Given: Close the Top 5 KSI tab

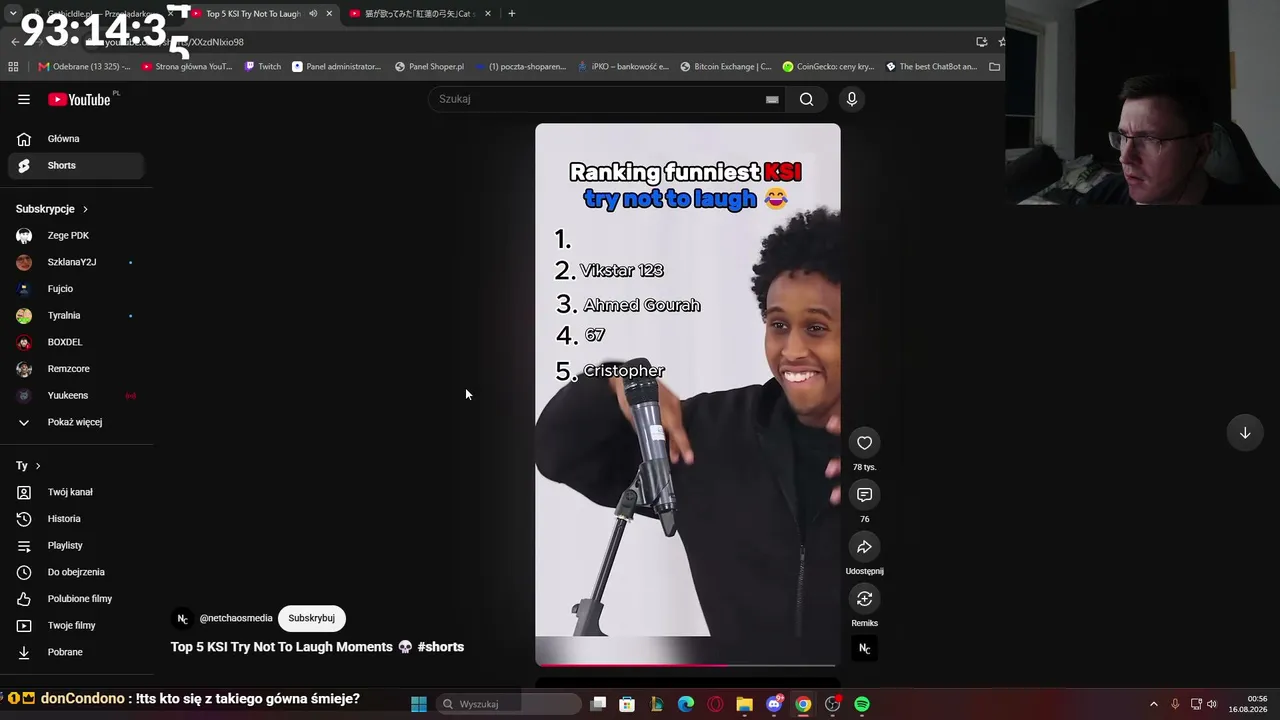Looking at the screenshot, I should (x=329, y=14).
